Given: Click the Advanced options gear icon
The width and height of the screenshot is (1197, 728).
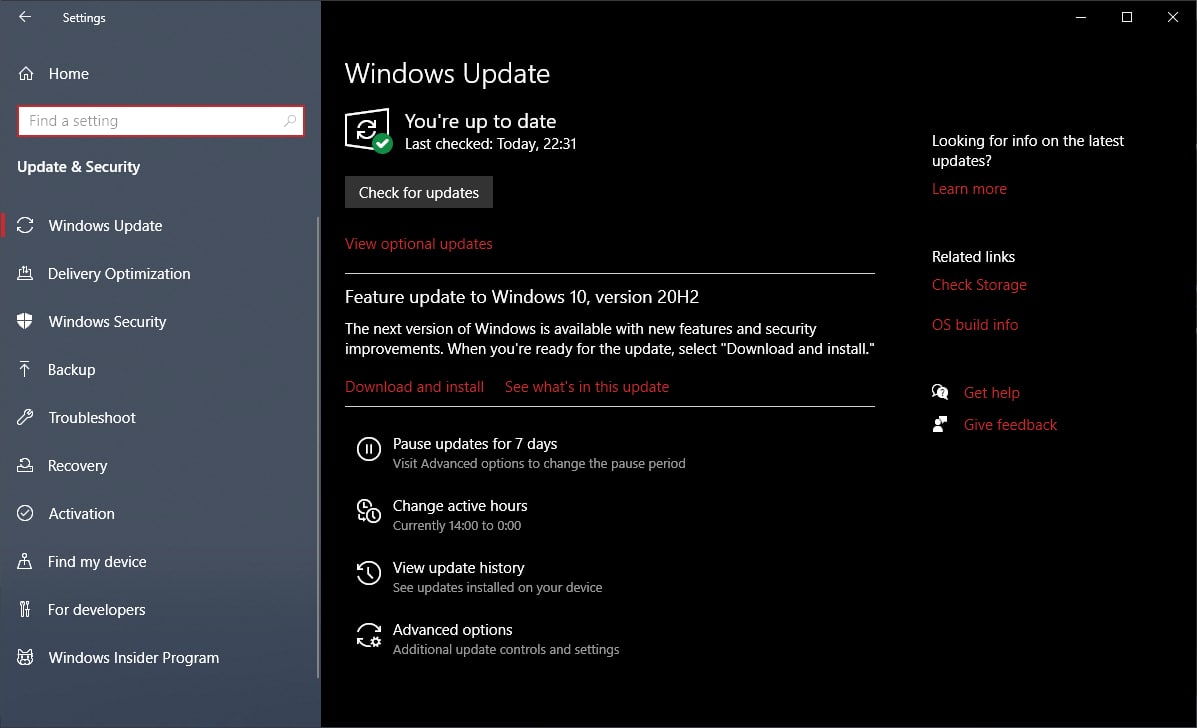Looking at the screenshot, I should (x=369, y=635).
